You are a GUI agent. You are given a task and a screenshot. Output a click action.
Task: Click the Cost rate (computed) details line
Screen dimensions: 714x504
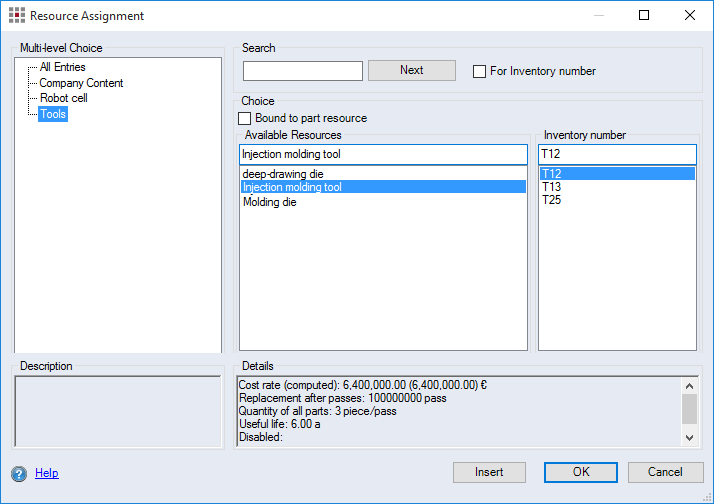click(362, 385)
